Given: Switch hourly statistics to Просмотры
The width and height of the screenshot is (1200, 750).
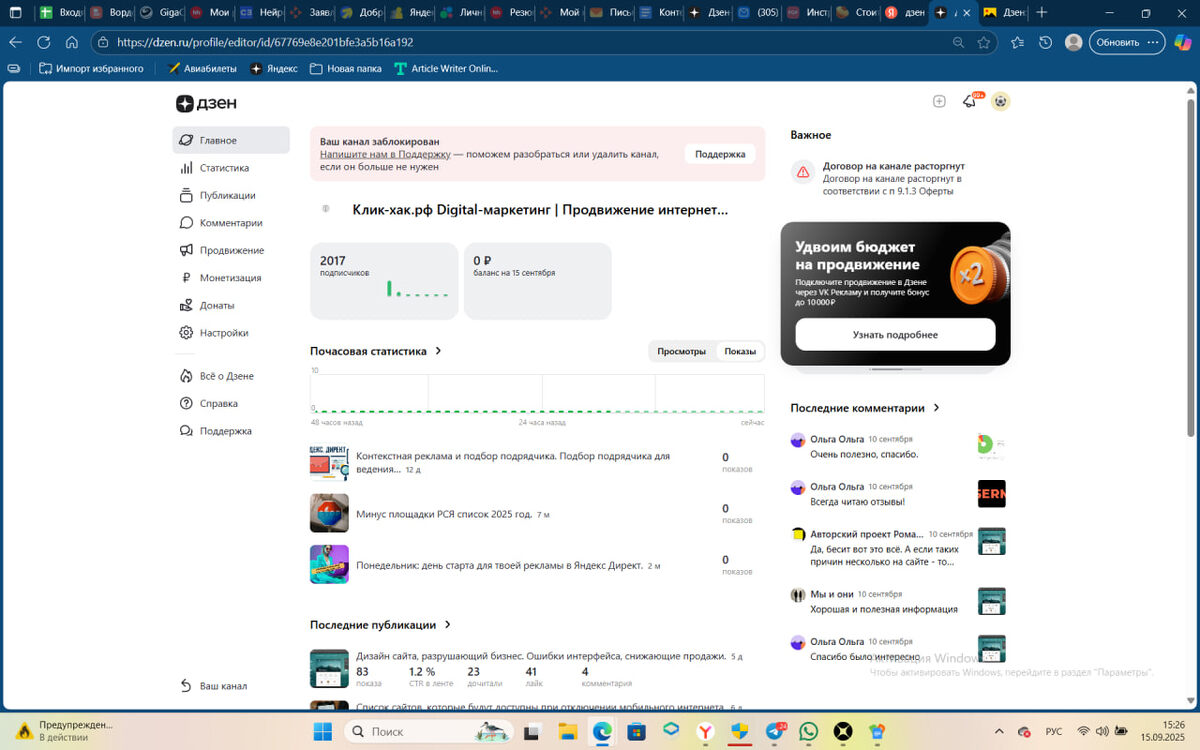Looking at the screenshot, I should pyautogui.click(x=682, y=351).
